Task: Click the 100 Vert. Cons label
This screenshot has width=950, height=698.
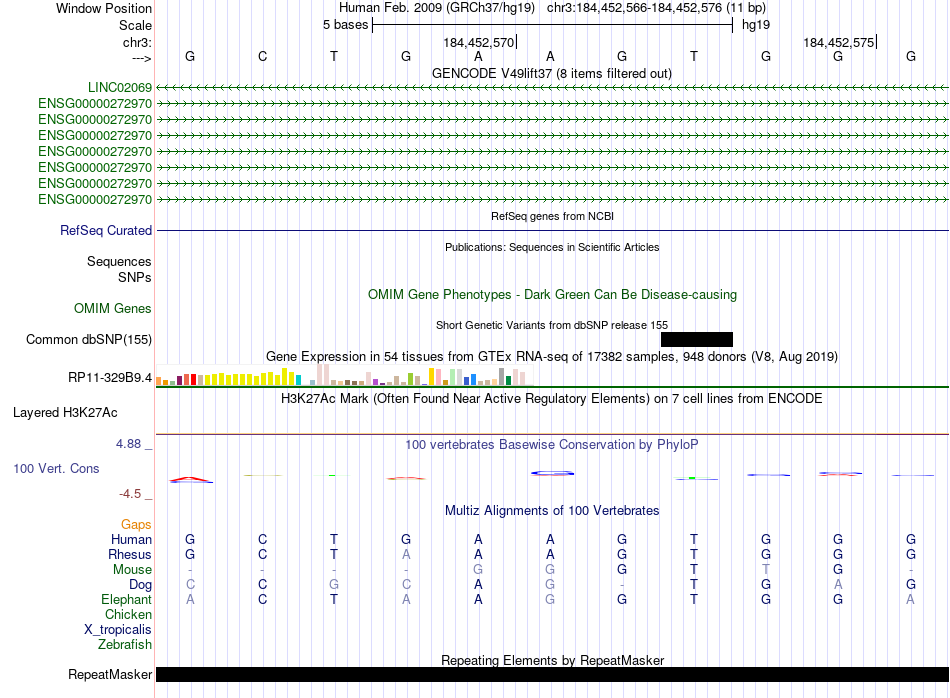Action: (x=56, y=468)
